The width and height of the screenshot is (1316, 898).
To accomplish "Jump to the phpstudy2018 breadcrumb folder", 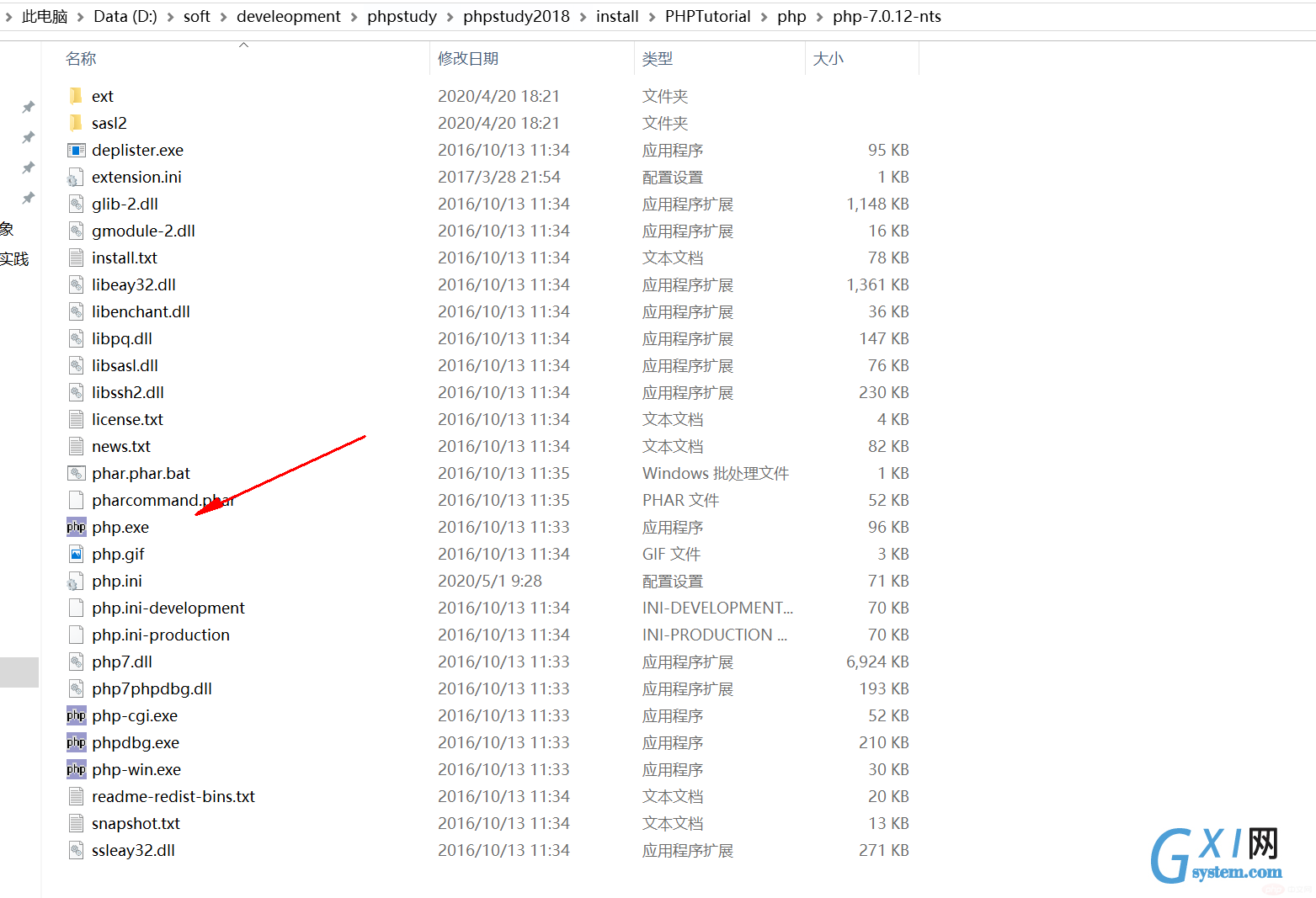I will (516, 17).
